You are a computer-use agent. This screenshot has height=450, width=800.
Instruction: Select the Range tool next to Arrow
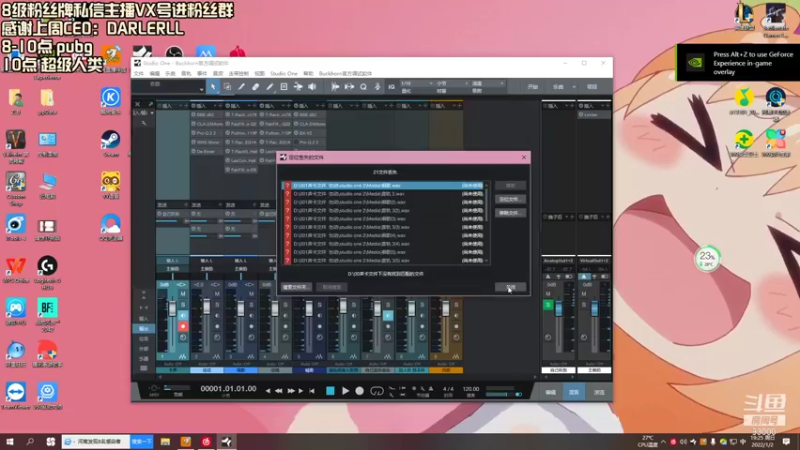click(227, 87)
